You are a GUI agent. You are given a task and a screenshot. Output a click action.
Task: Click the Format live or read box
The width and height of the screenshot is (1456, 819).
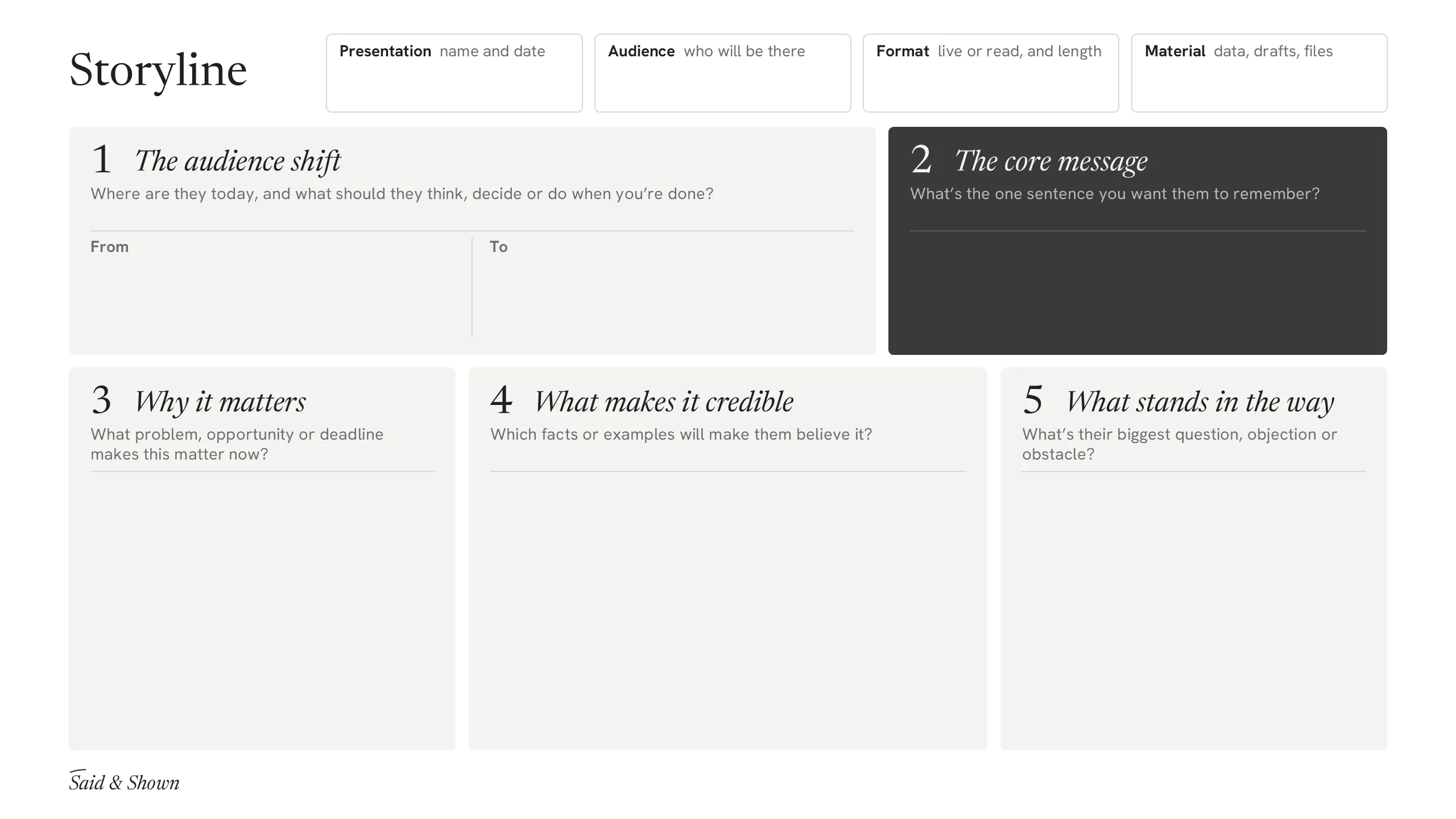pos(991,73)
